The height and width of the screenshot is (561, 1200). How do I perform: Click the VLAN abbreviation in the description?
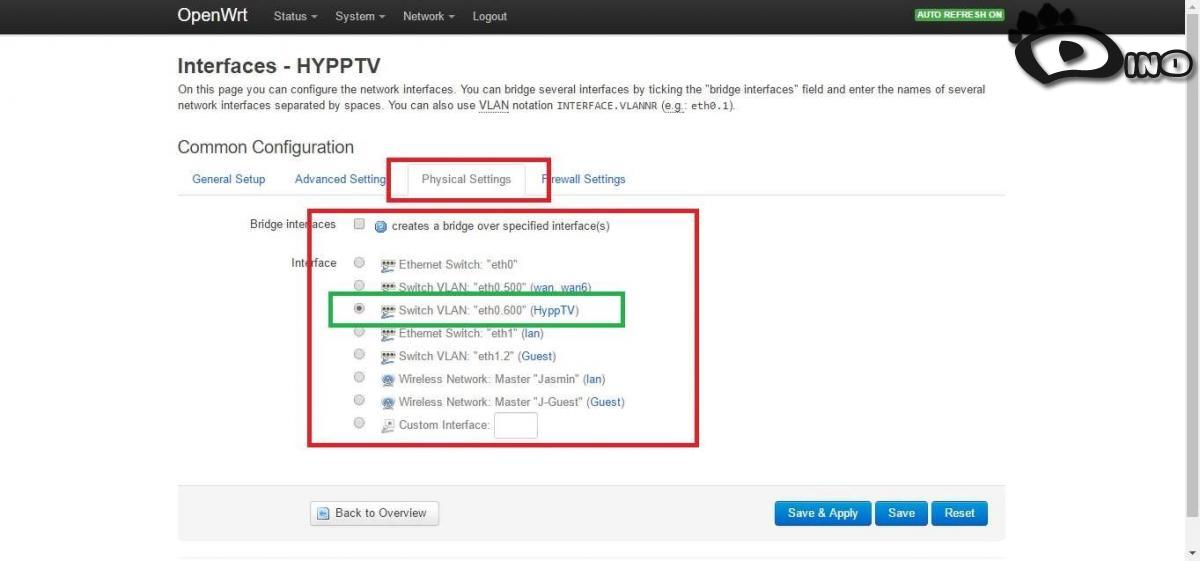click(x=494, y=105)
